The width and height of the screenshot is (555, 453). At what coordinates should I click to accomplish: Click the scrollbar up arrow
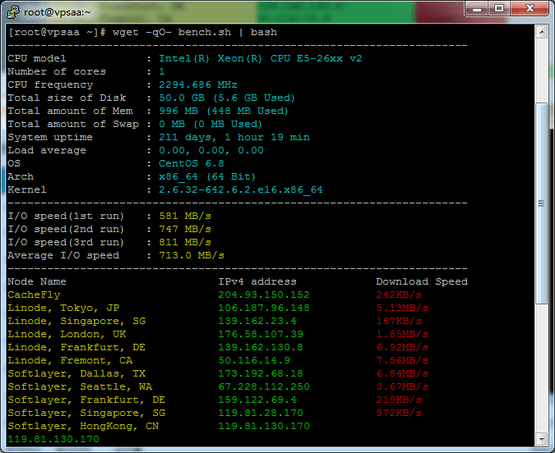tap(542, 33)
